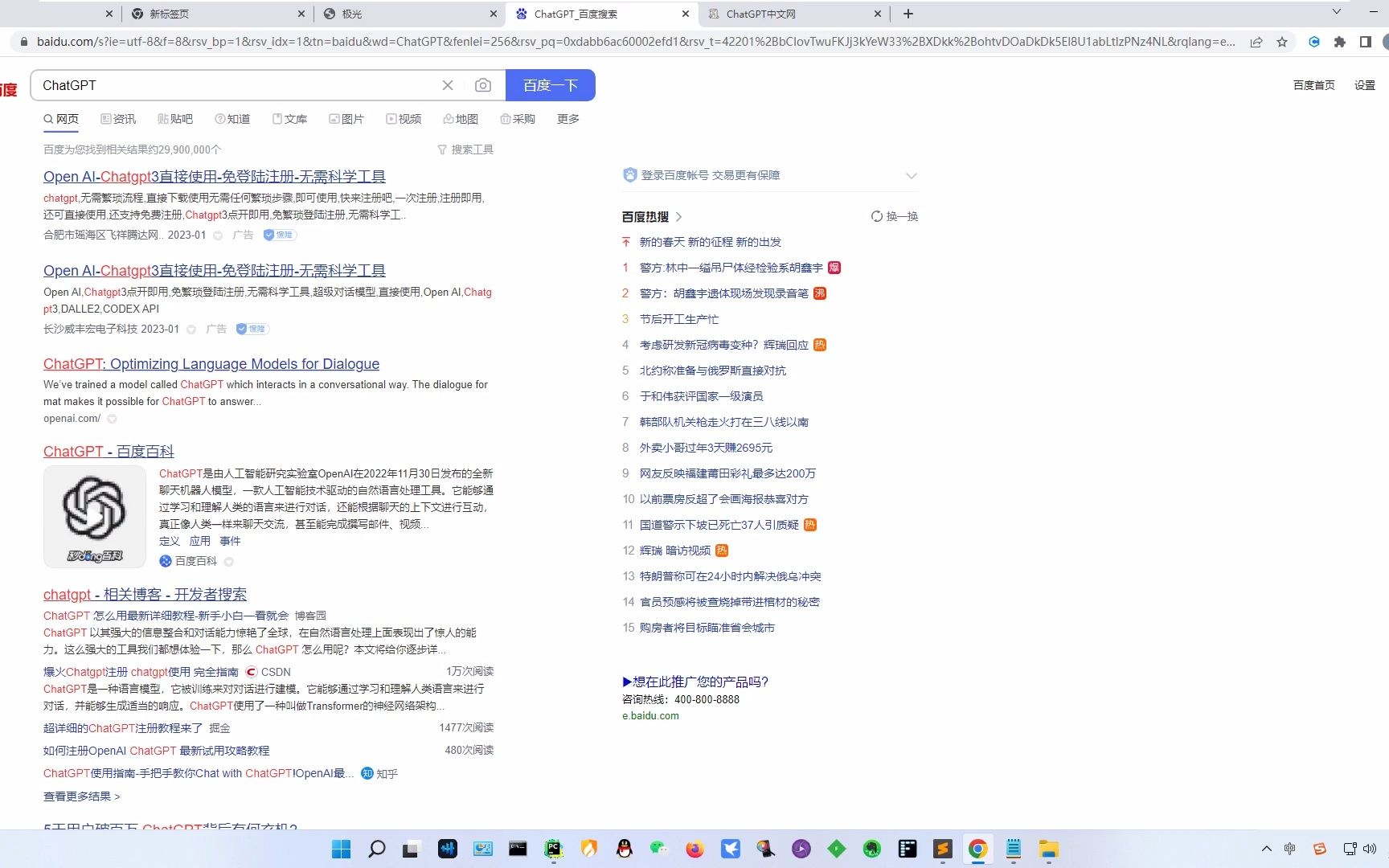Click the 保障 badge on 合肥市瑶海区 ad
The width and height of the screenshot is (1389, 868).
[280, 235]
